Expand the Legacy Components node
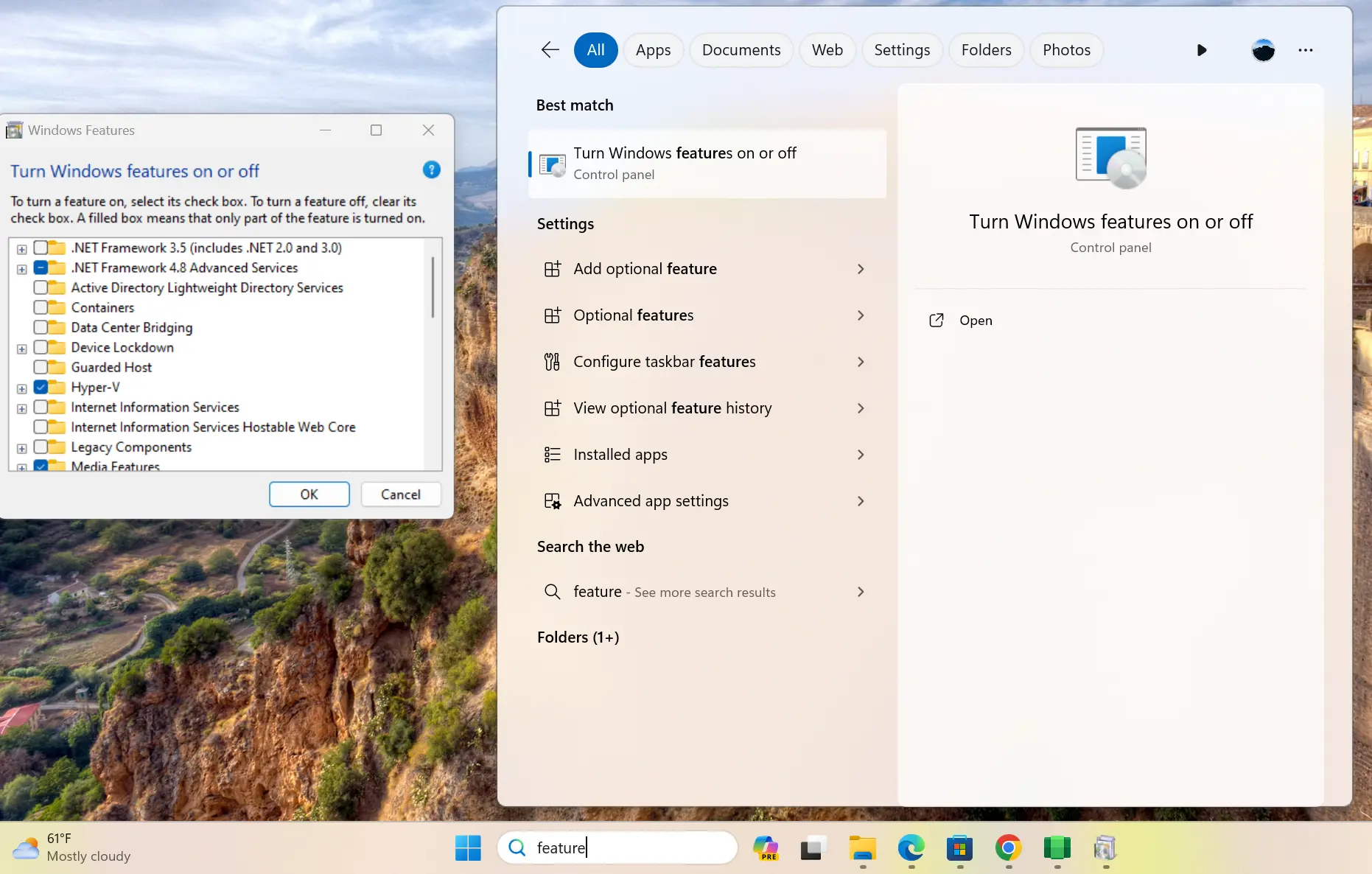 point(21,447)
